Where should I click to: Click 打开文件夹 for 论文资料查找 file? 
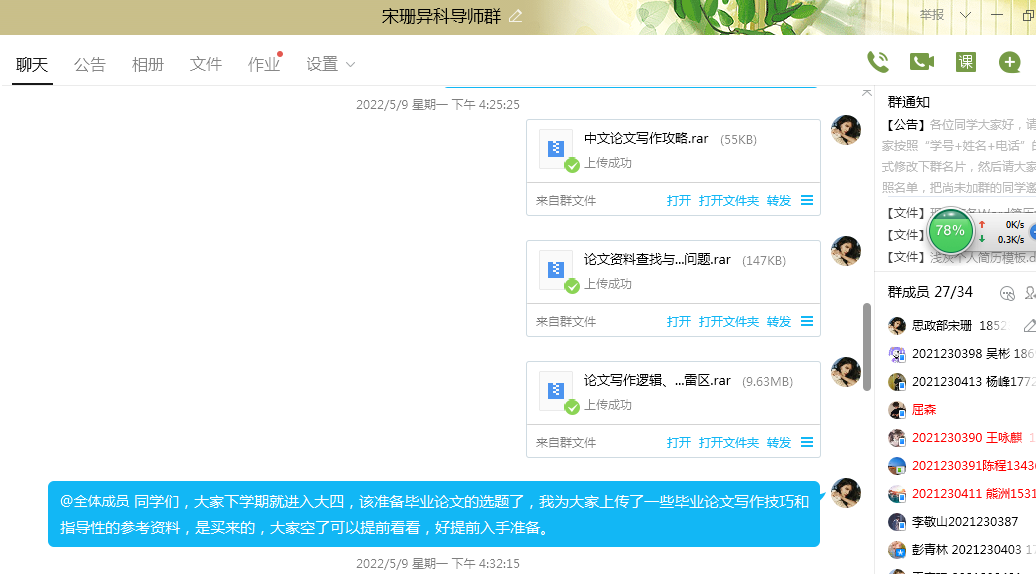point(728,321)
